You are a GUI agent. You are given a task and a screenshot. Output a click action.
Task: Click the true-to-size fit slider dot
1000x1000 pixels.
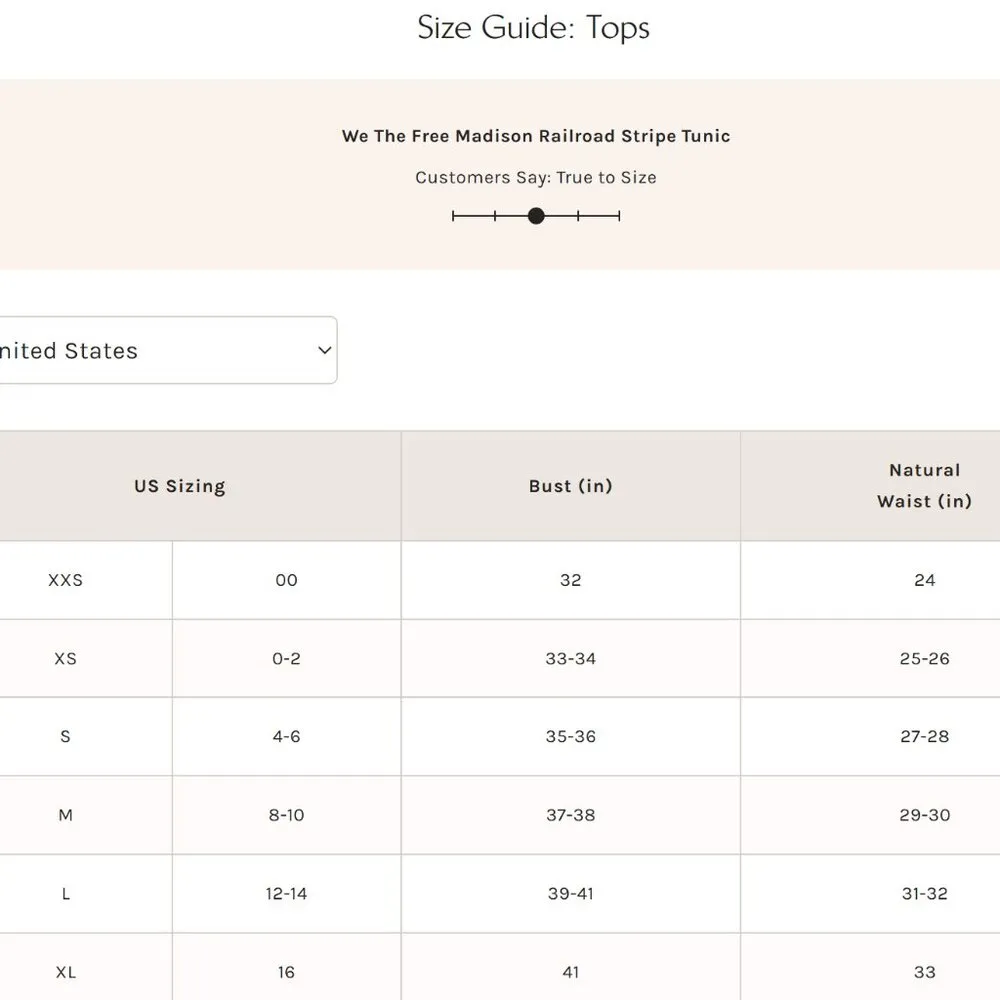coord(536,216)
